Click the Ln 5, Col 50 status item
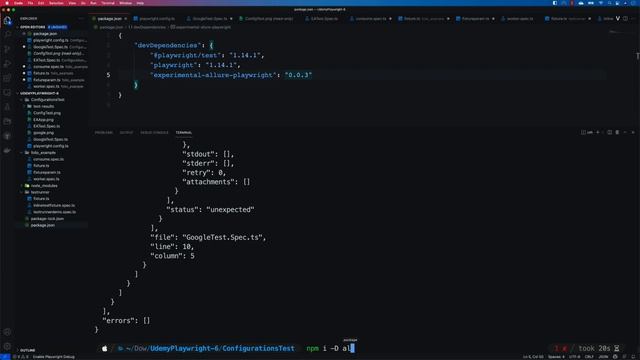The image size is (640, 360). pyautogui.click(x=533, y=357)
